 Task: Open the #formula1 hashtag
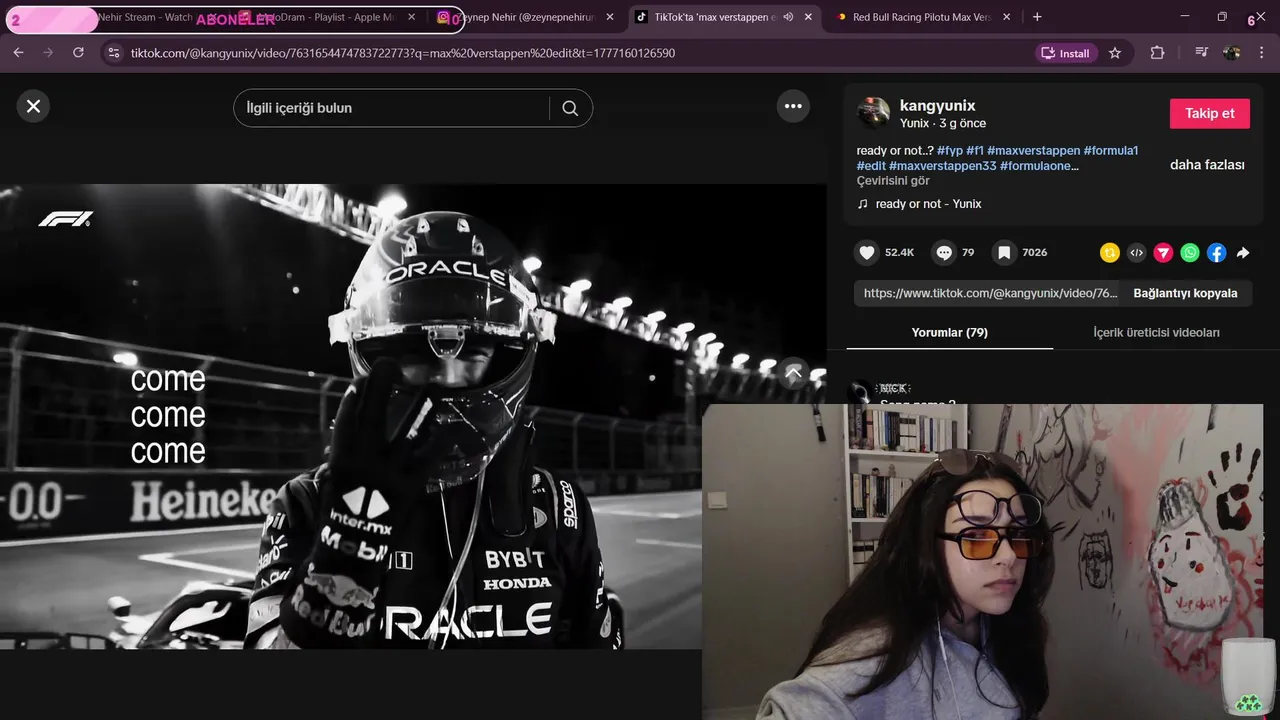[1111, 151]
